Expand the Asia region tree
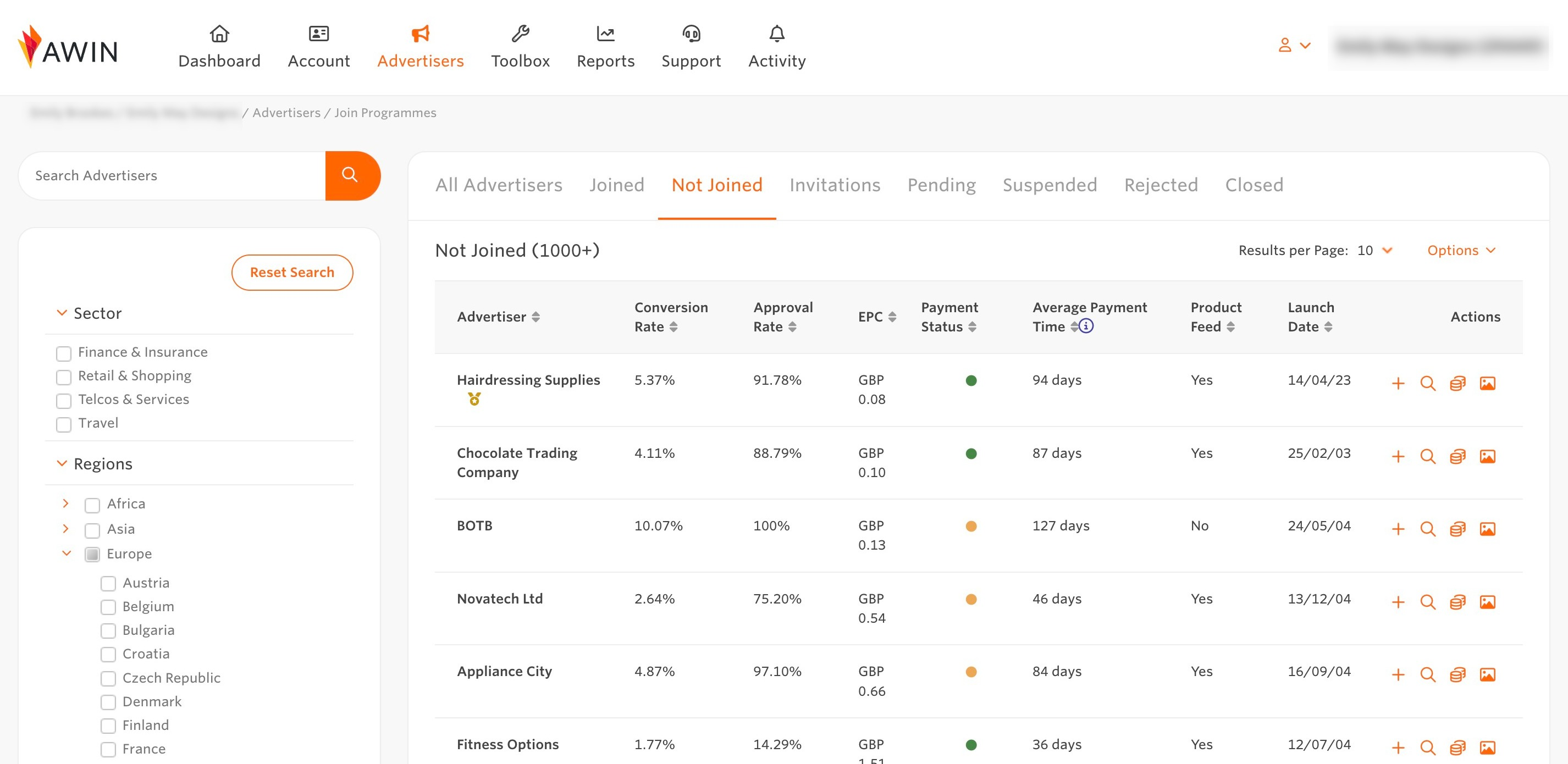This screenshot has width=1568, height=764. click(x=66, y=528)
